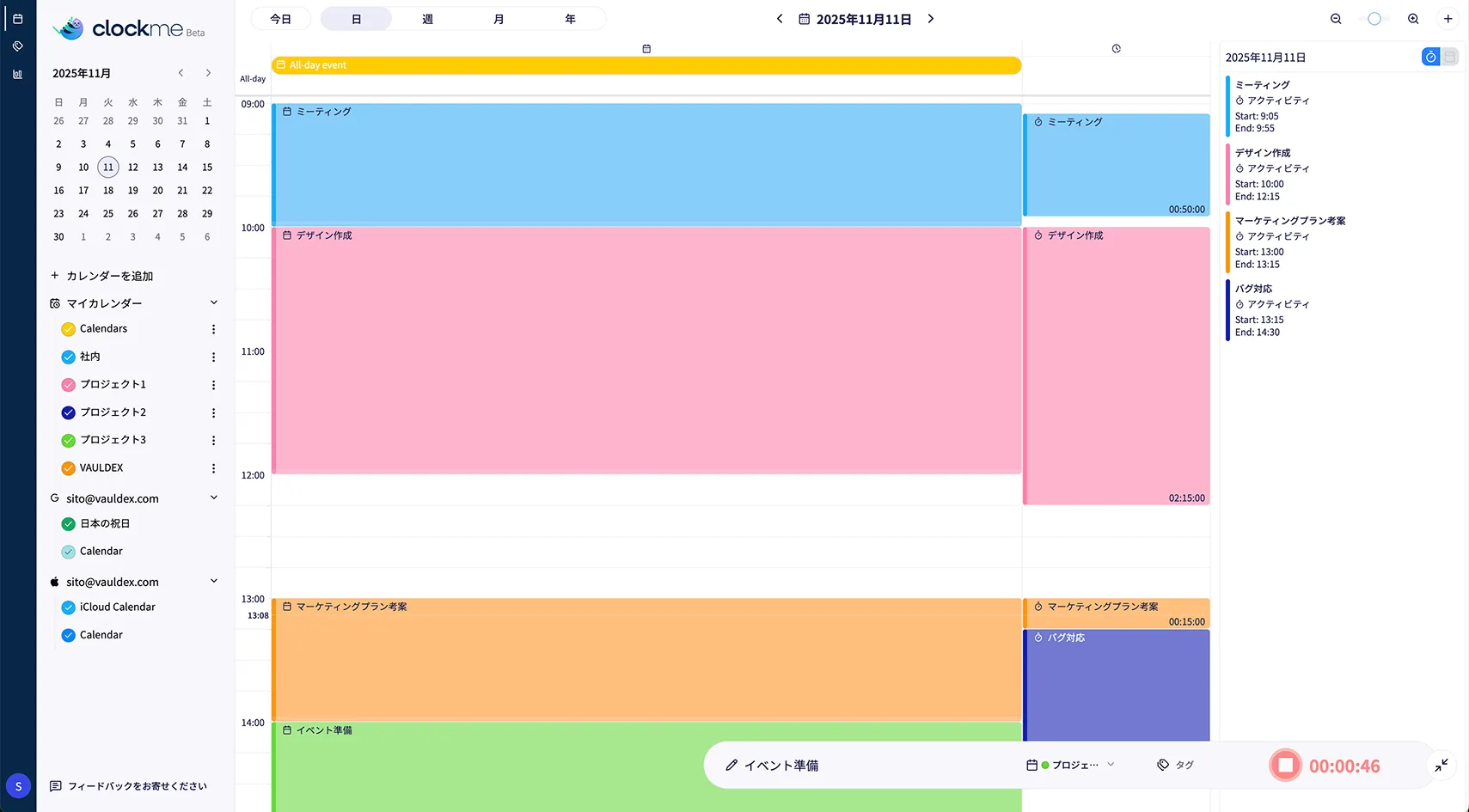Stop the running timer recording
Screen dimensions: 1469x812
tap(1285, 766)
